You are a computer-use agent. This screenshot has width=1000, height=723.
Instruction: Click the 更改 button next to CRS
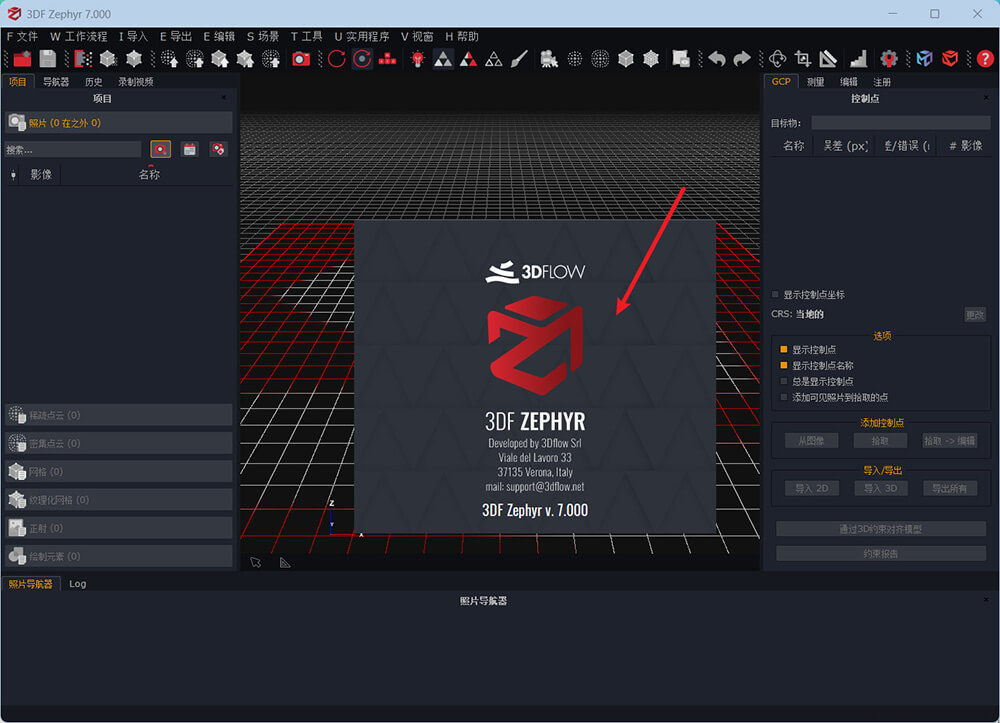click(x=974, y=314)
